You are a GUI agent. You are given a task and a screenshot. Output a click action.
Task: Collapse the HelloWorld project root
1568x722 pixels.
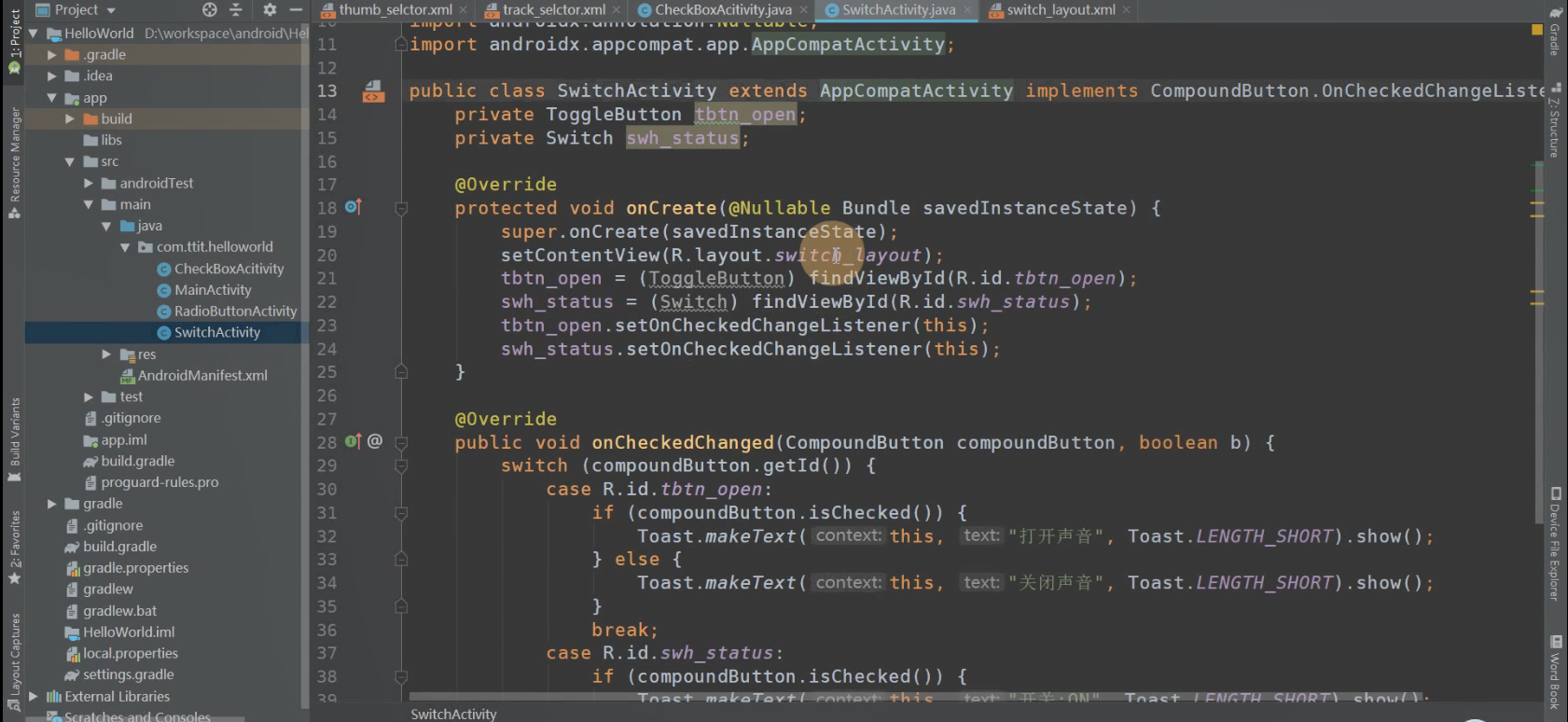click(34, 33)
